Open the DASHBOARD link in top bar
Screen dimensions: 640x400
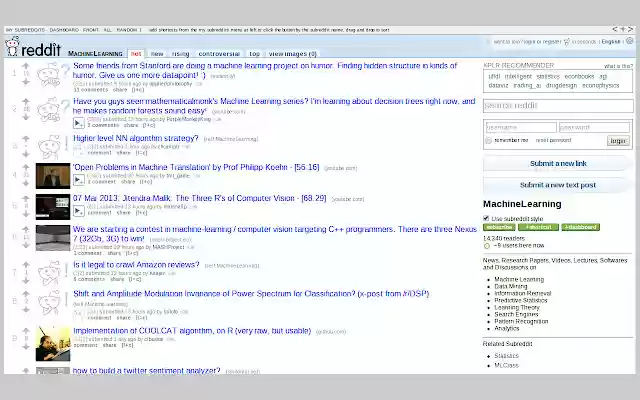point(64,30)
